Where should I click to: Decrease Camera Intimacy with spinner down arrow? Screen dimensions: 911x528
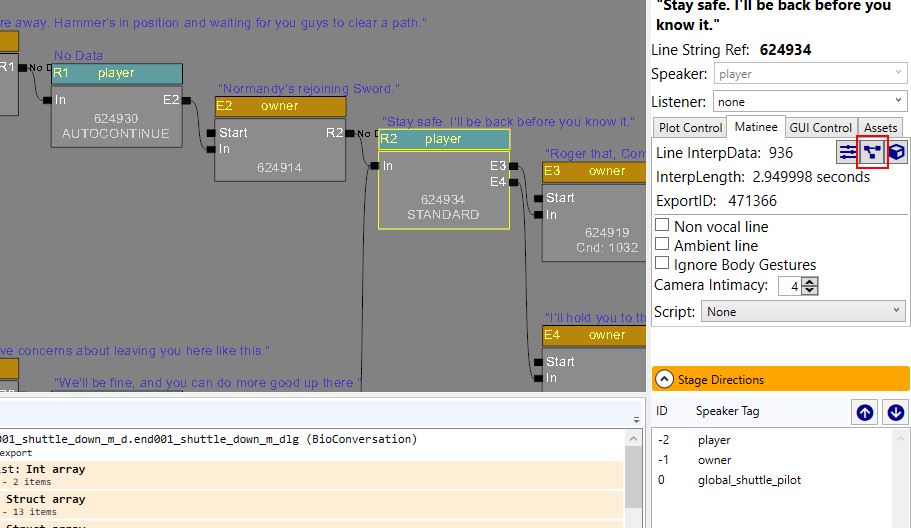[x=810, y=290]
